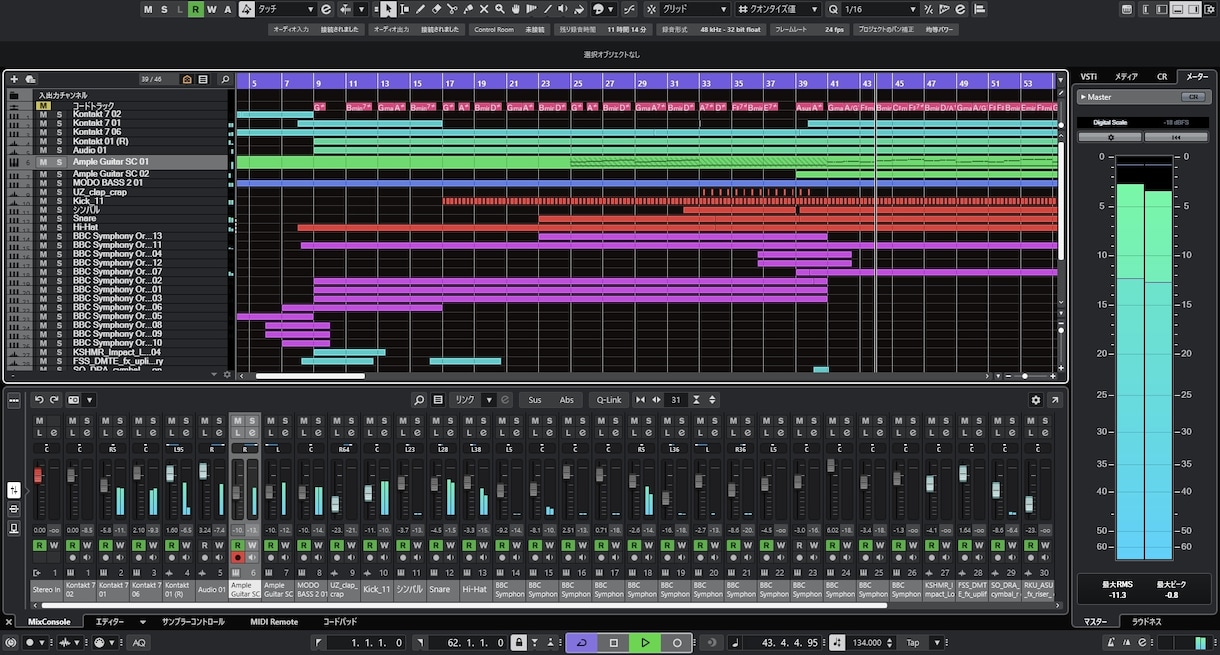Add a new track with the plus icon
The width and height of the screenshot is (1220, 655).
click(x=14, y=79)
